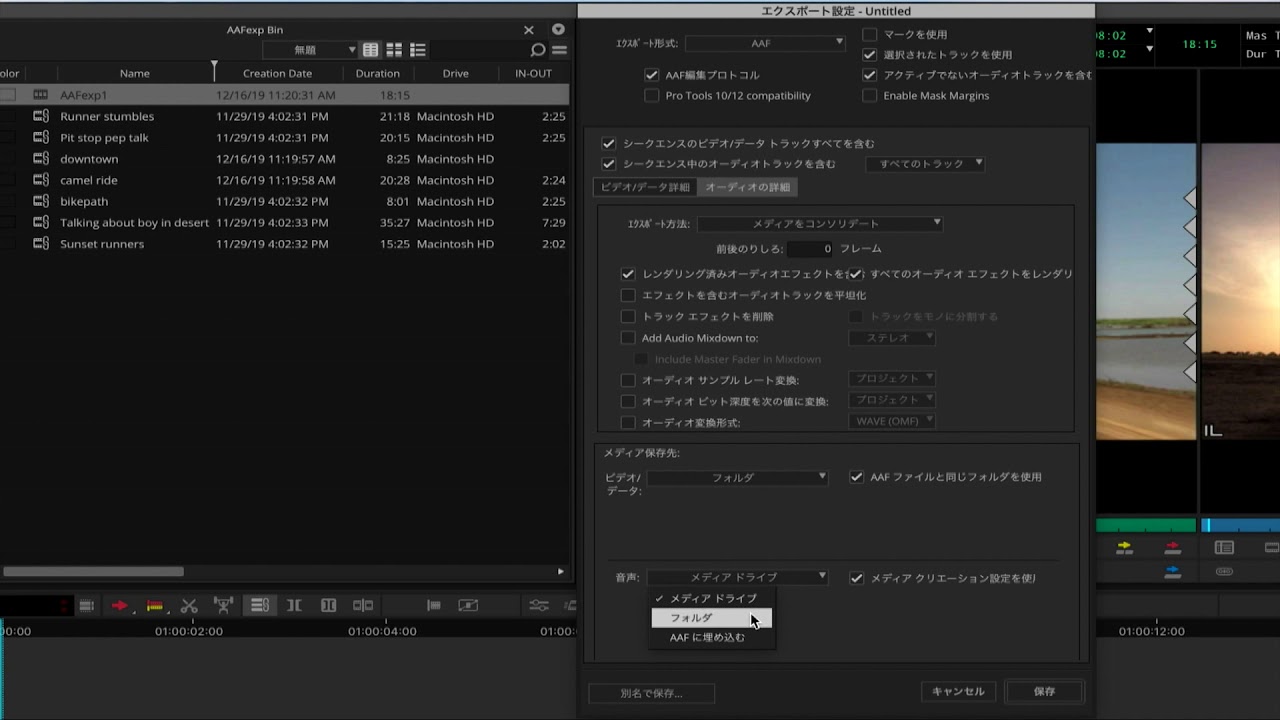This screenshot has height=720, width=1280.
Task: Click red overwrite arrow under monitor
Action: coord(1173,547)
